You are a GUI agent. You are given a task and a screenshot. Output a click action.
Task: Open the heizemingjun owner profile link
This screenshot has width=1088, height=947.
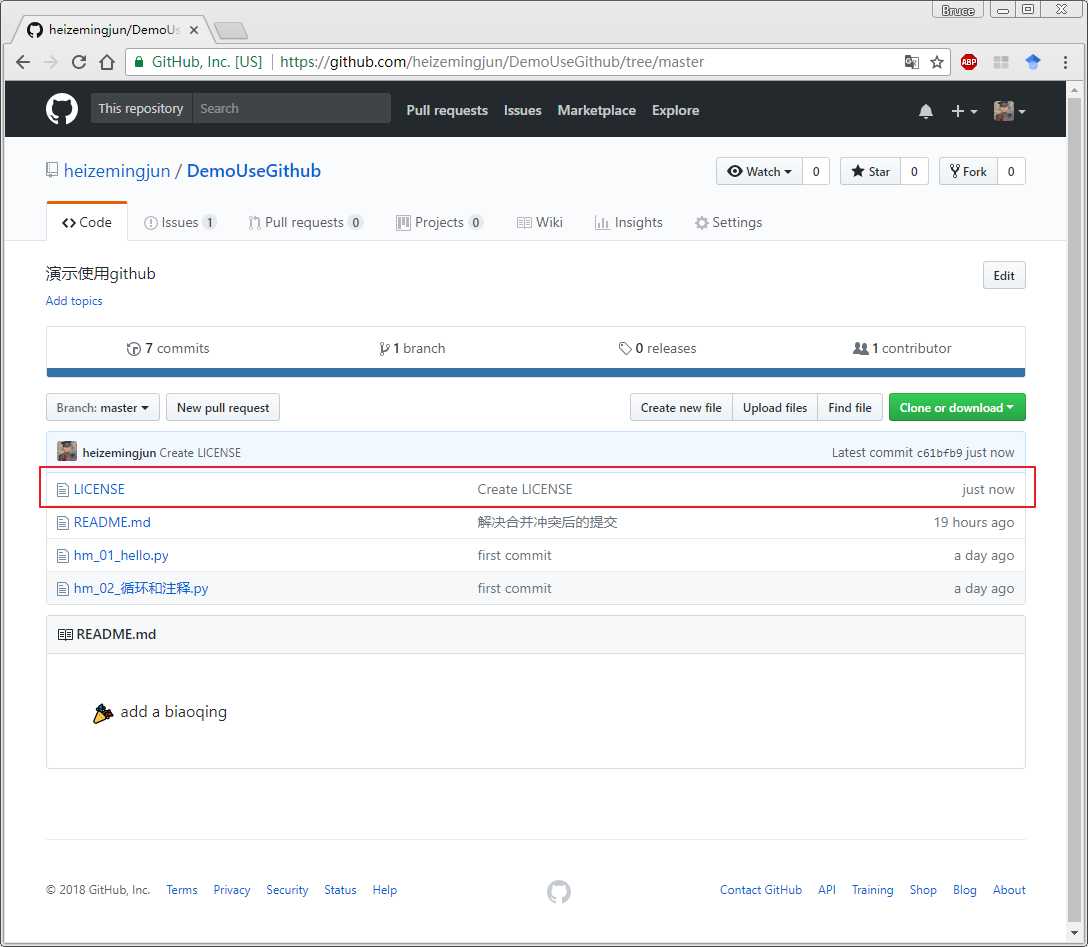click(x=117, y=171)
